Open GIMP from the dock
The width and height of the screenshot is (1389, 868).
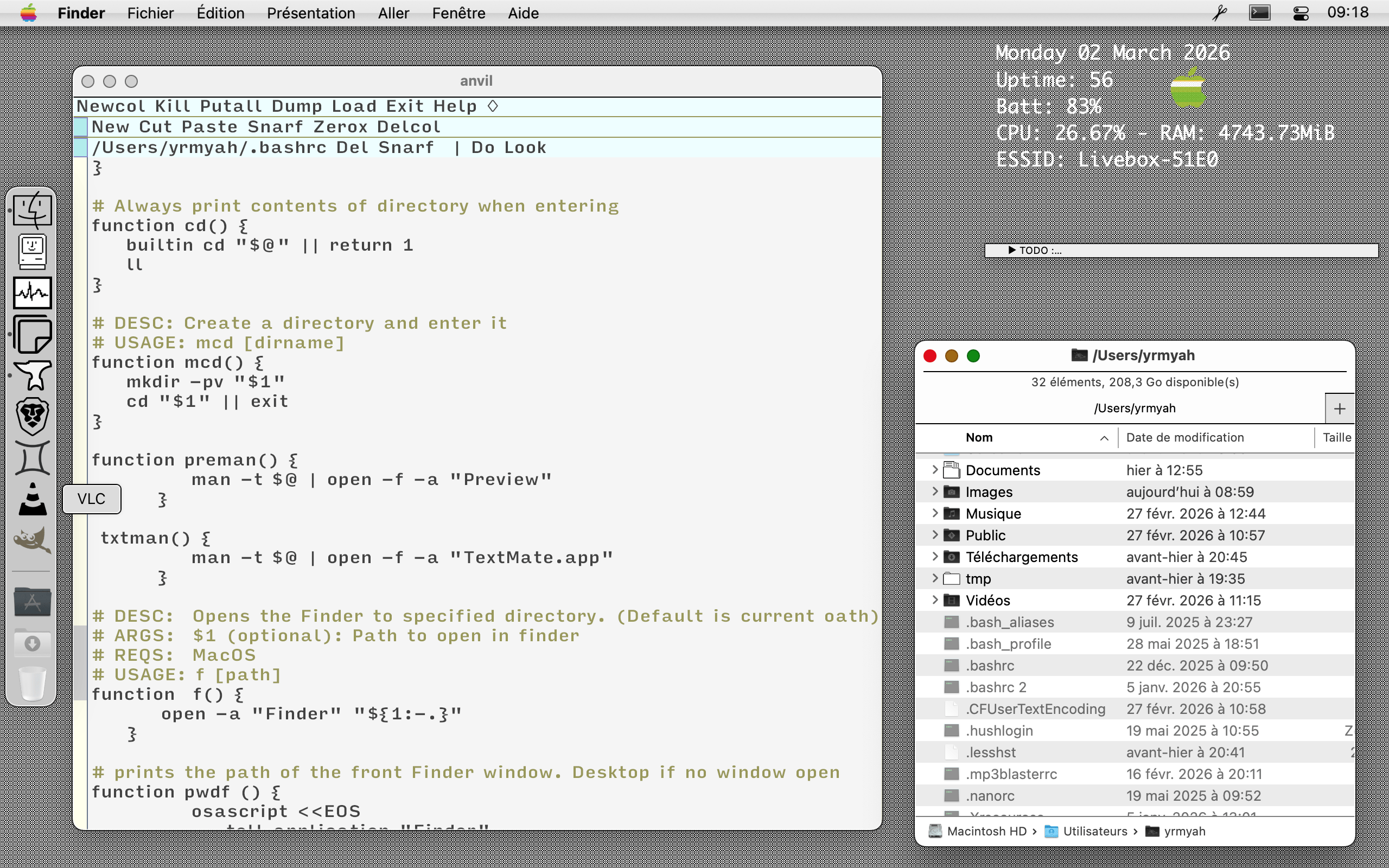coord(32,540)
